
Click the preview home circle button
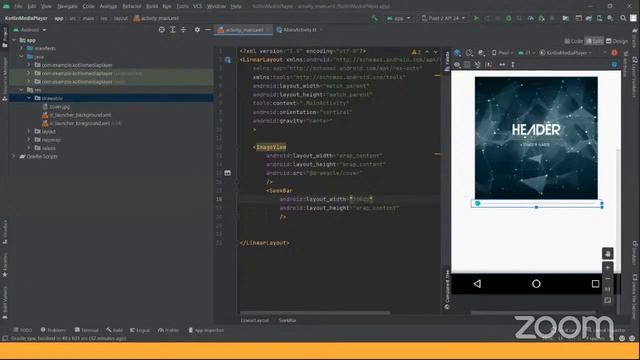[536, 284]
